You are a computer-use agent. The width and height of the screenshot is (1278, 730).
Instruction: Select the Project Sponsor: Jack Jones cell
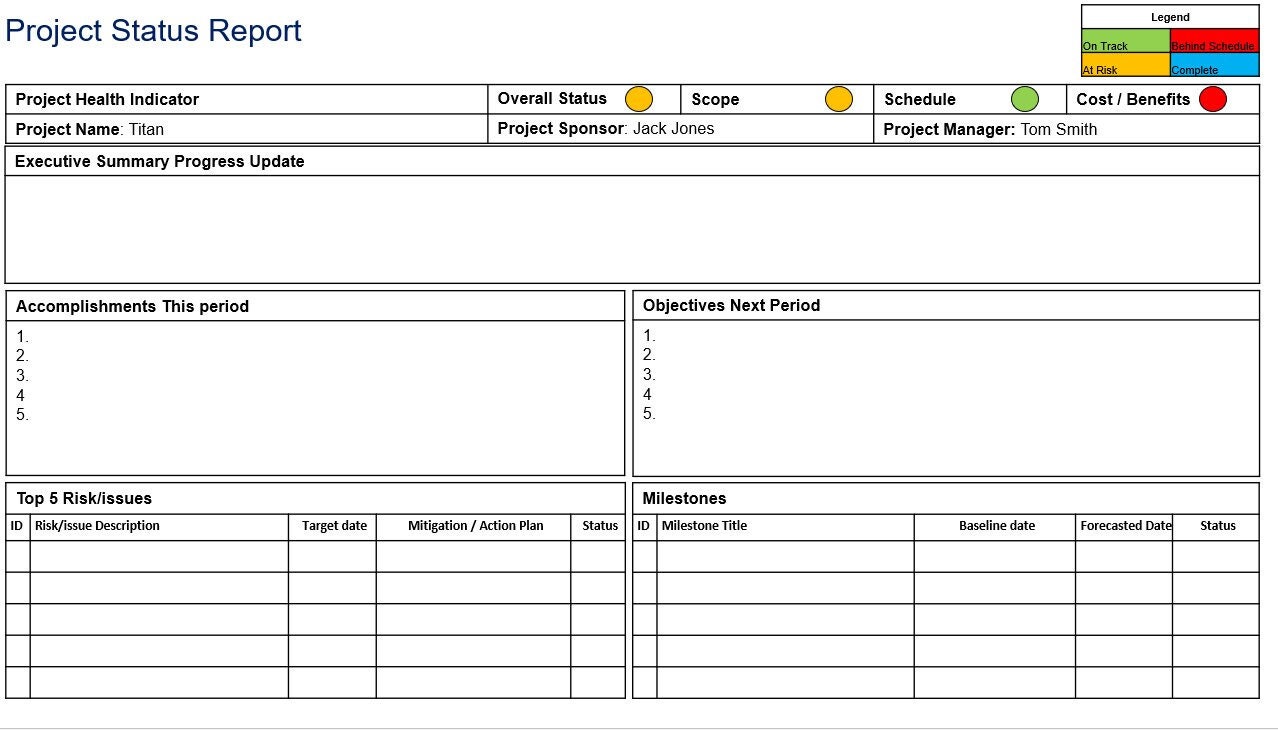[x=681, y=129]
